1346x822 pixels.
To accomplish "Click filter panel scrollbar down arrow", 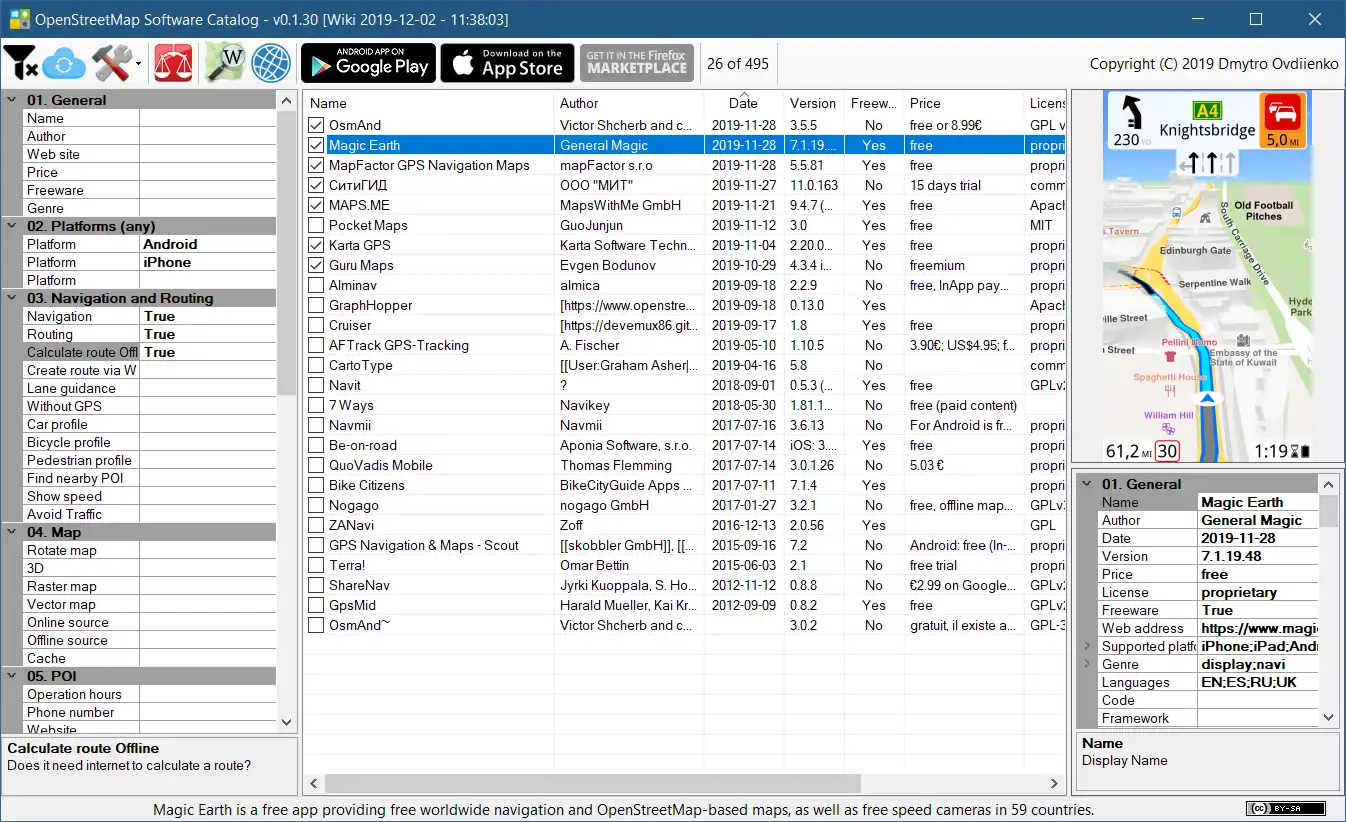I will [x=287, y=722].
